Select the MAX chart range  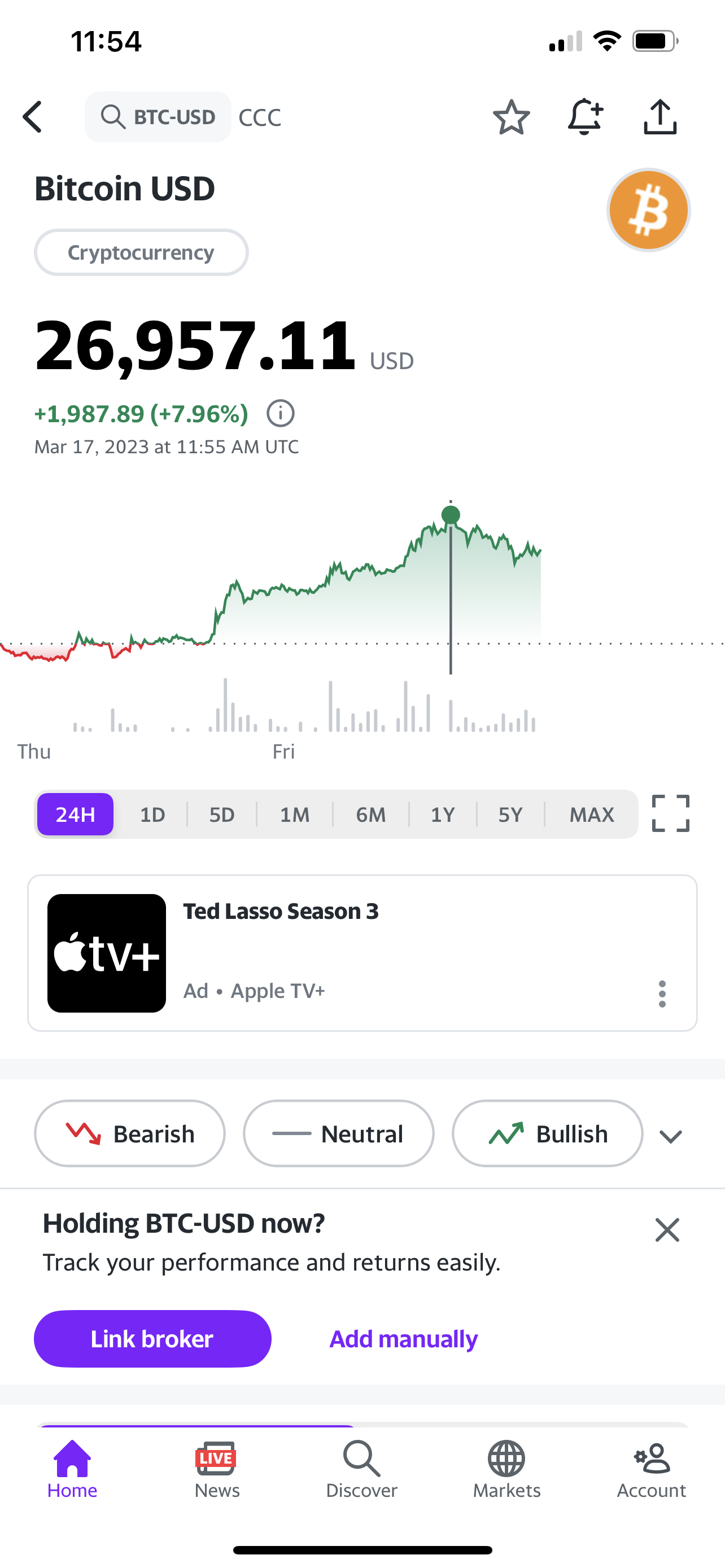click(592, 814)
